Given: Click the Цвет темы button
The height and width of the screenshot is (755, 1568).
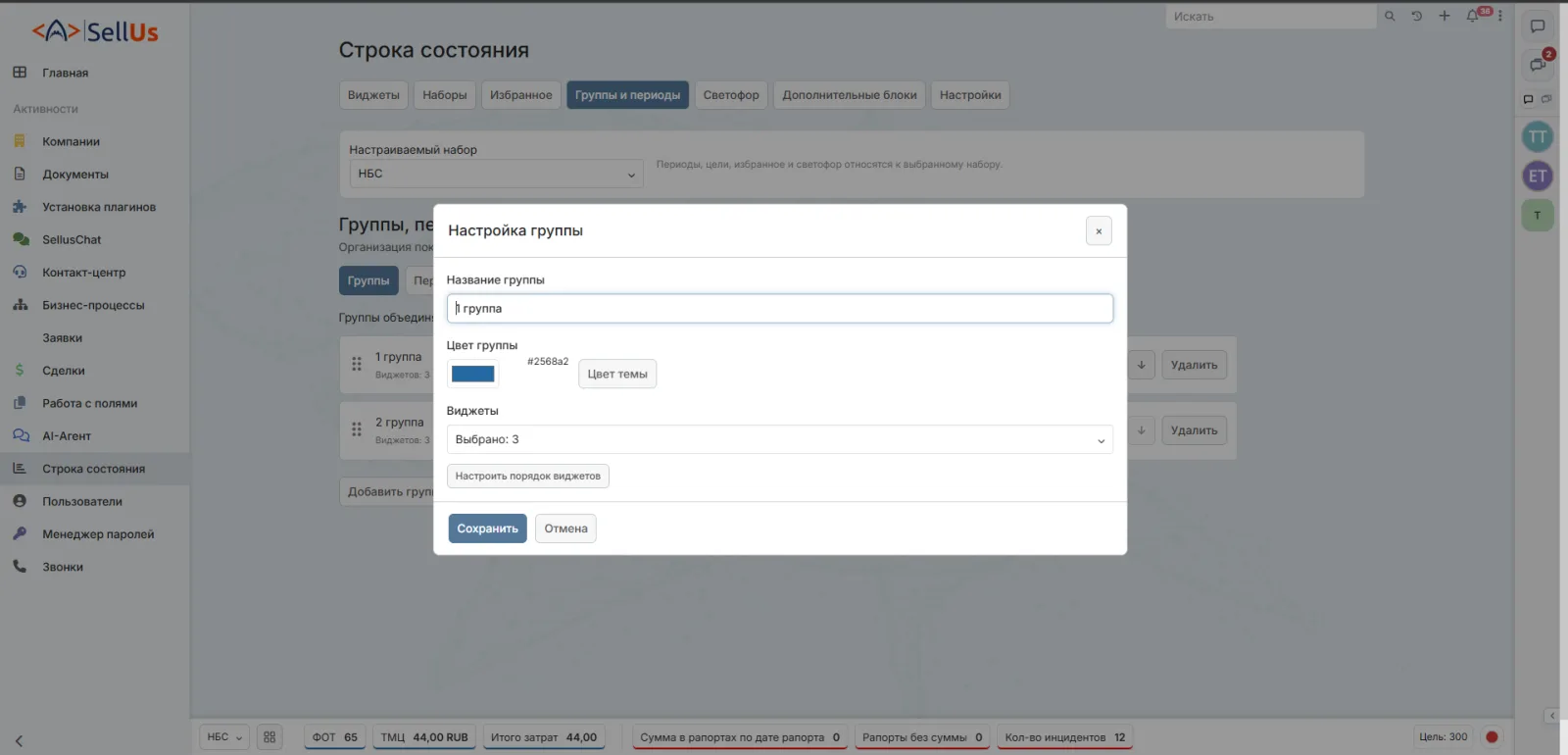Looking at the screenshot, I should point(617,374).
